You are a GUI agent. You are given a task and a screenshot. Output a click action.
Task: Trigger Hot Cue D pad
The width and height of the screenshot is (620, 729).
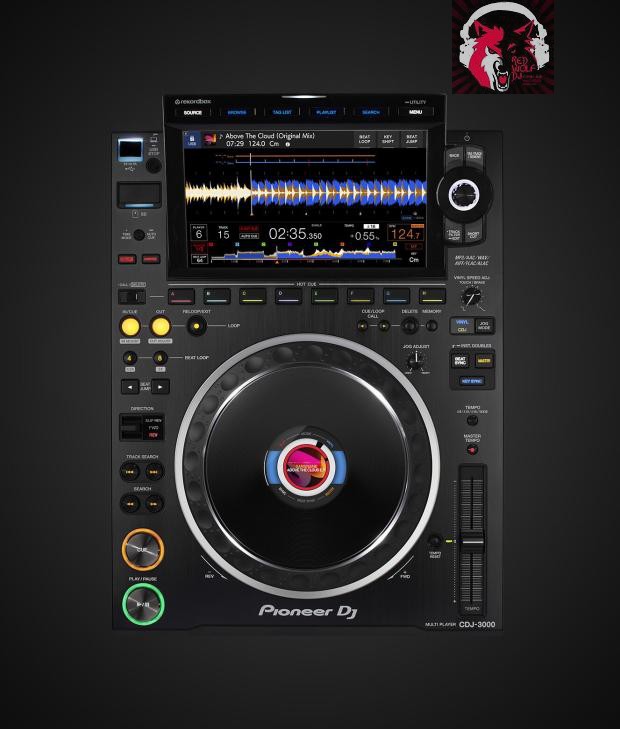tap(289, 296)
